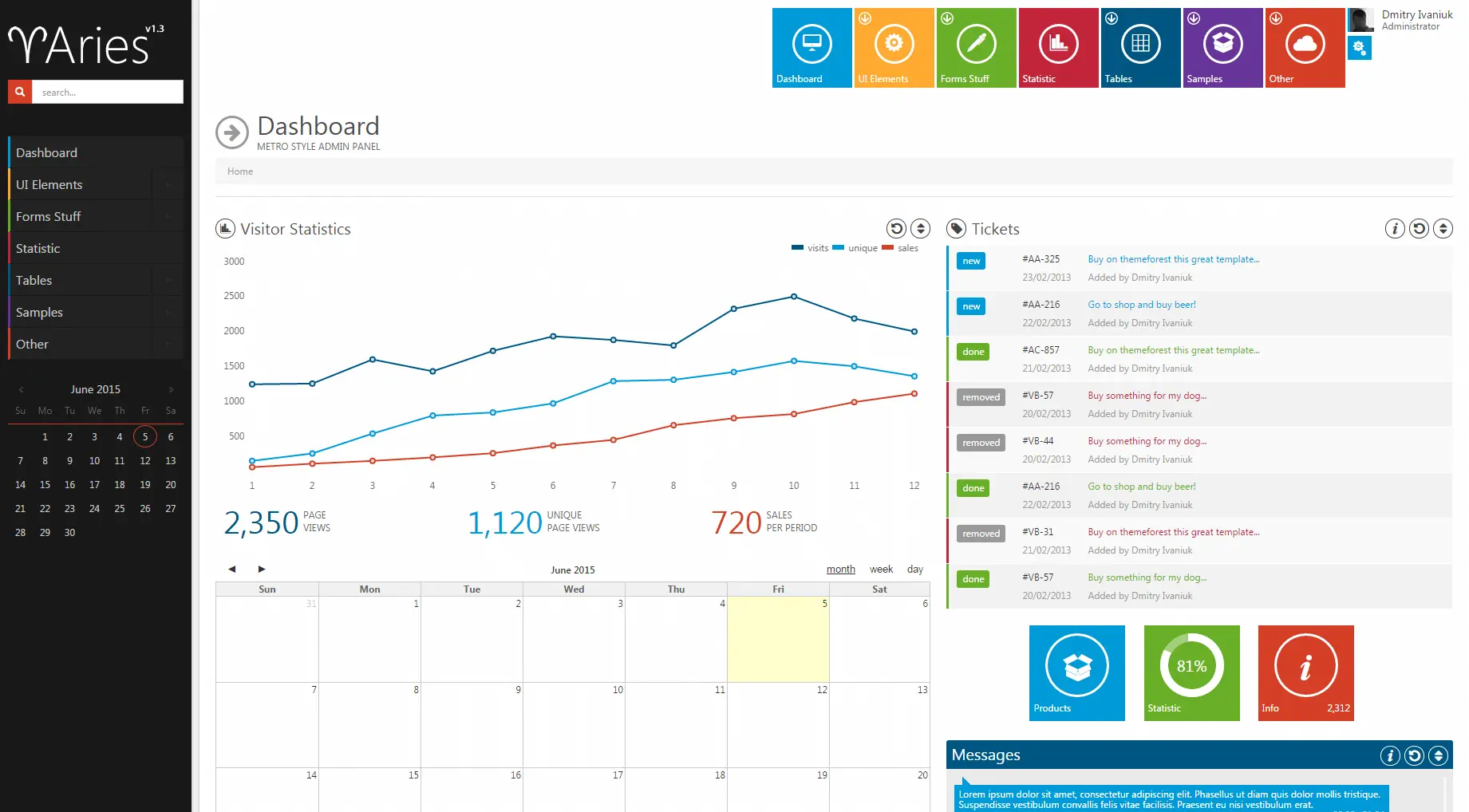Select the month calendar view
Viewport: 1469px width, 812px height.
(x=841, y=570)
